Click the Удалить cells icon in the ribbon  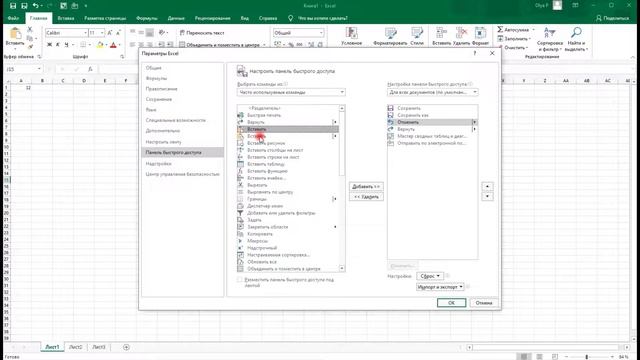click(x=461, y=33)
